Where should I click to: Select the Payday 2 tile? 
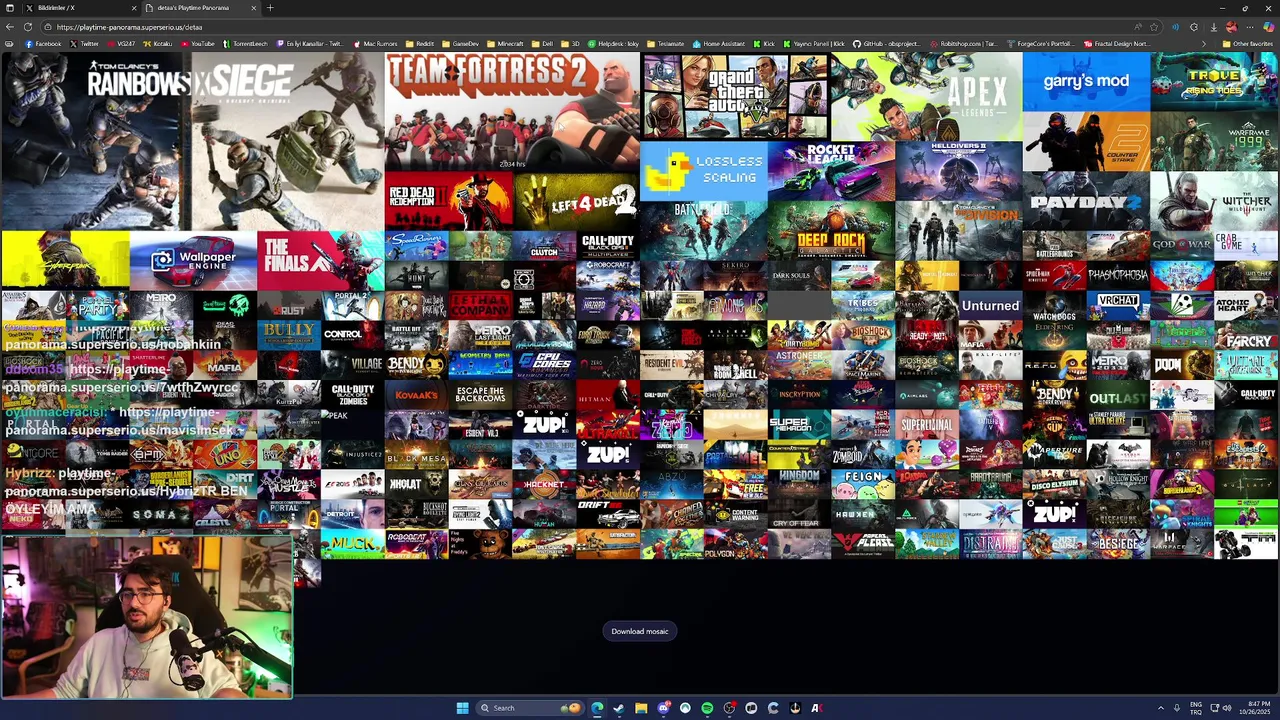(x=1086, y=201)
